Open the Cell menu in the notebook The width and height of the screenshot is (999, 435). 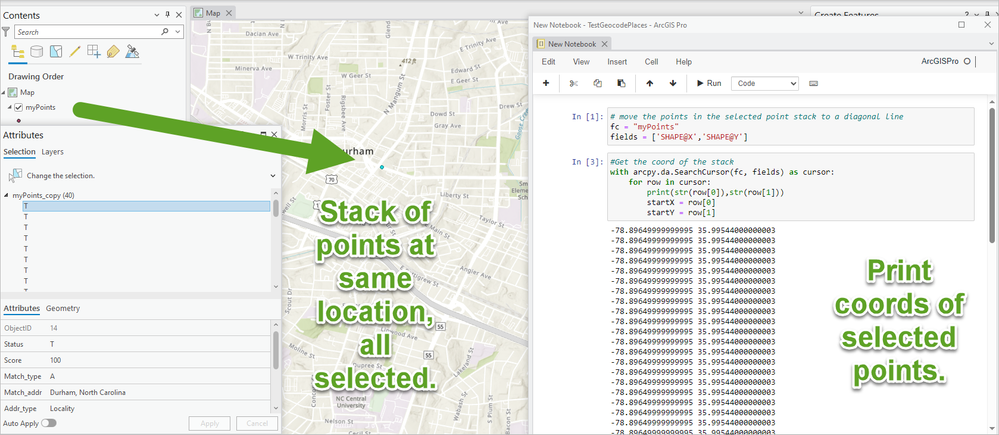point(651,62)
